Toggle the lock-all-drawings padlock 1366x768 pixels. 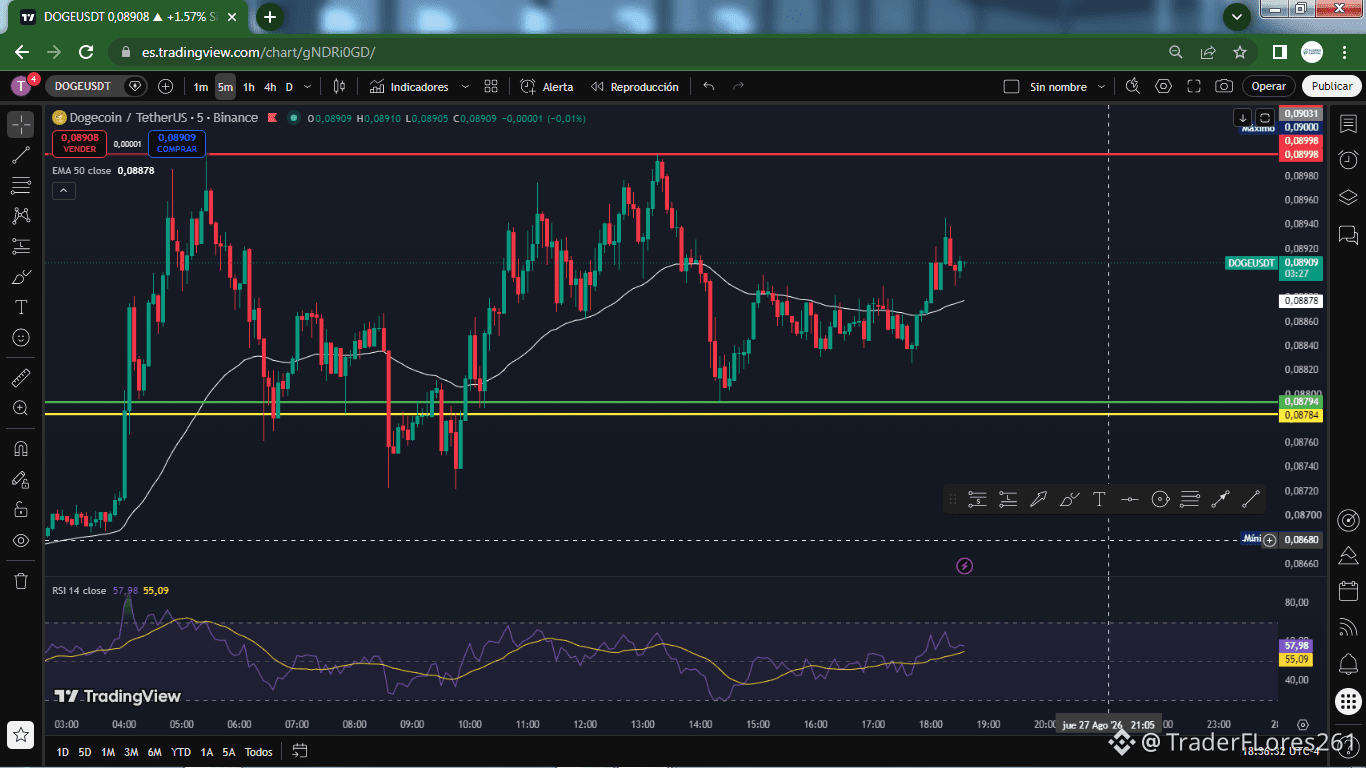[x=21, y=509]
